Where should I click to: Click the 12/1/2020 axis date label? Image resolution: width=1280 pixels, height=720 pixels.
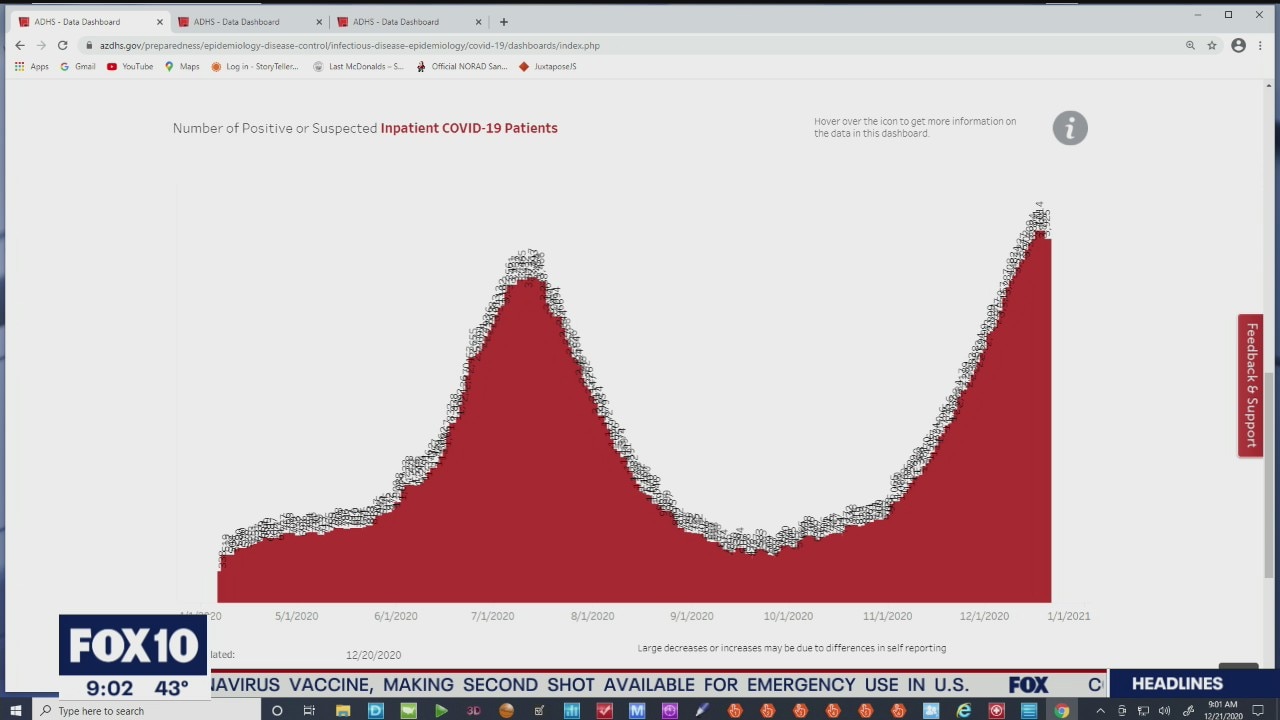click(x=984, y=616)
